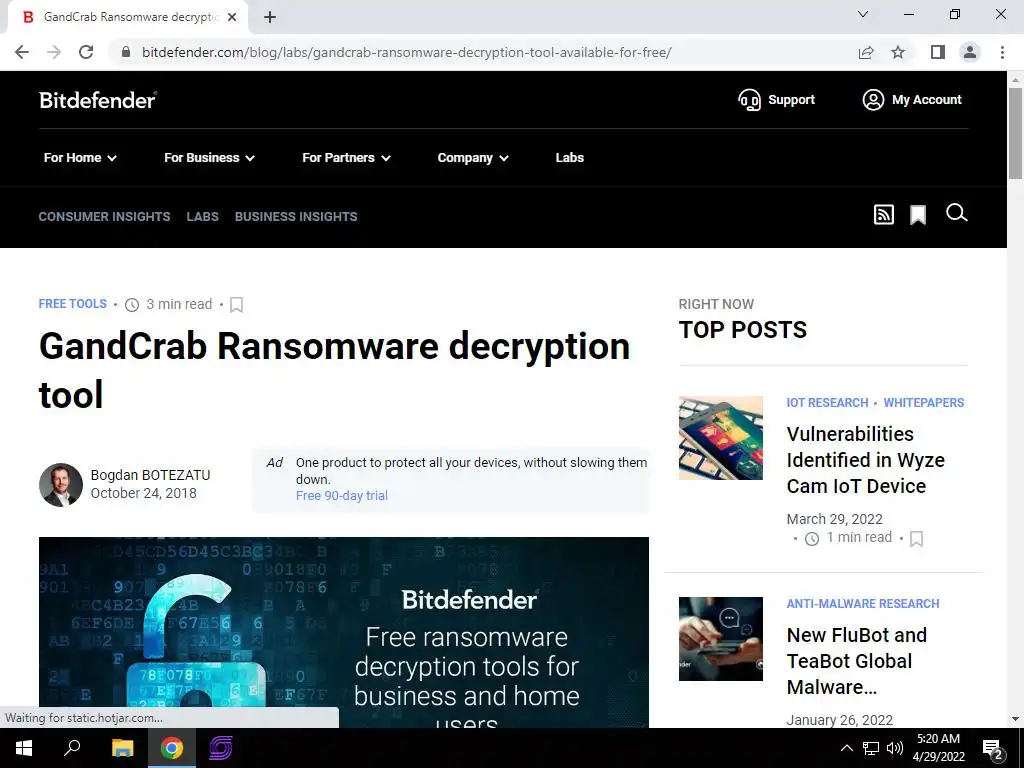Bookmark this page with the star icon
The width and height of the screenshot is (1024, 768).
pos(898,52)
